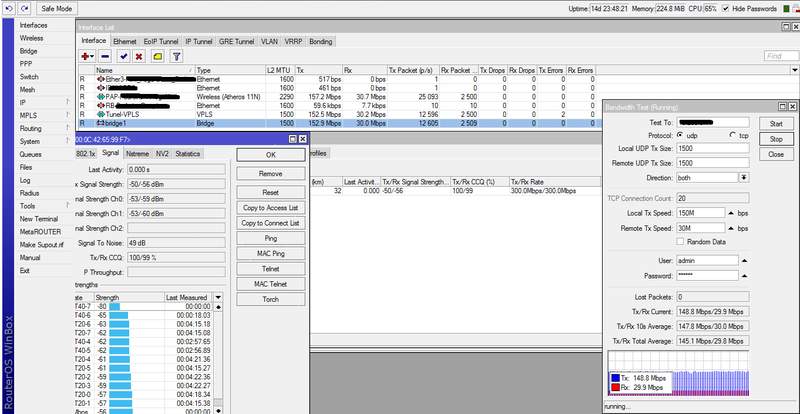Toggle the Hide Passwords checkbox
The height and width of the screenshot is (414, 800).
point(726,8)
